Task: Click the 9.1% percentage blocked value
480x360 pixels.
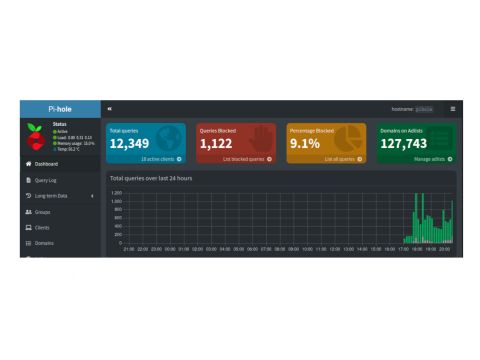Action: click(x=305, y=144)
